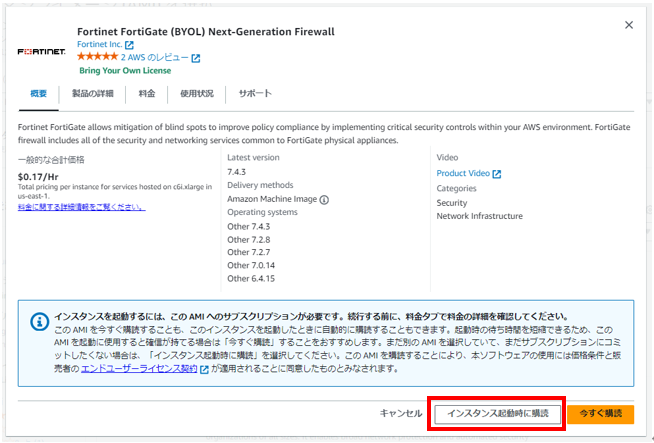Open the Fortinet Inc. vendor link
The image size is (654, 443).
100,44
